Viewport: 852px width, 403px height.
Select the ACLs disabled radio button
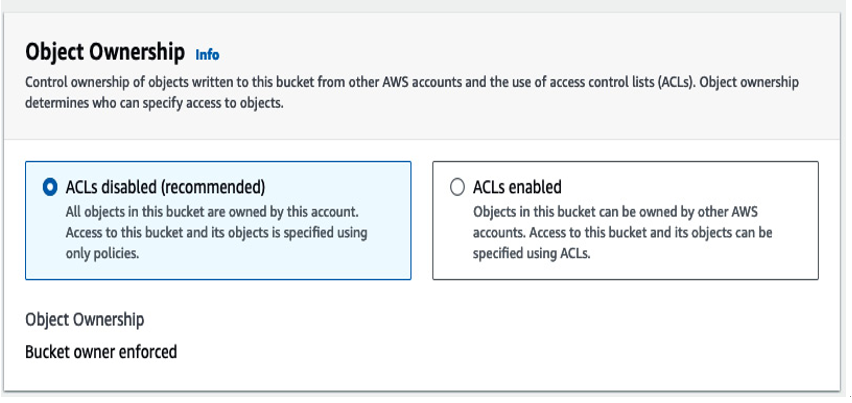click(x=50, y=187)
